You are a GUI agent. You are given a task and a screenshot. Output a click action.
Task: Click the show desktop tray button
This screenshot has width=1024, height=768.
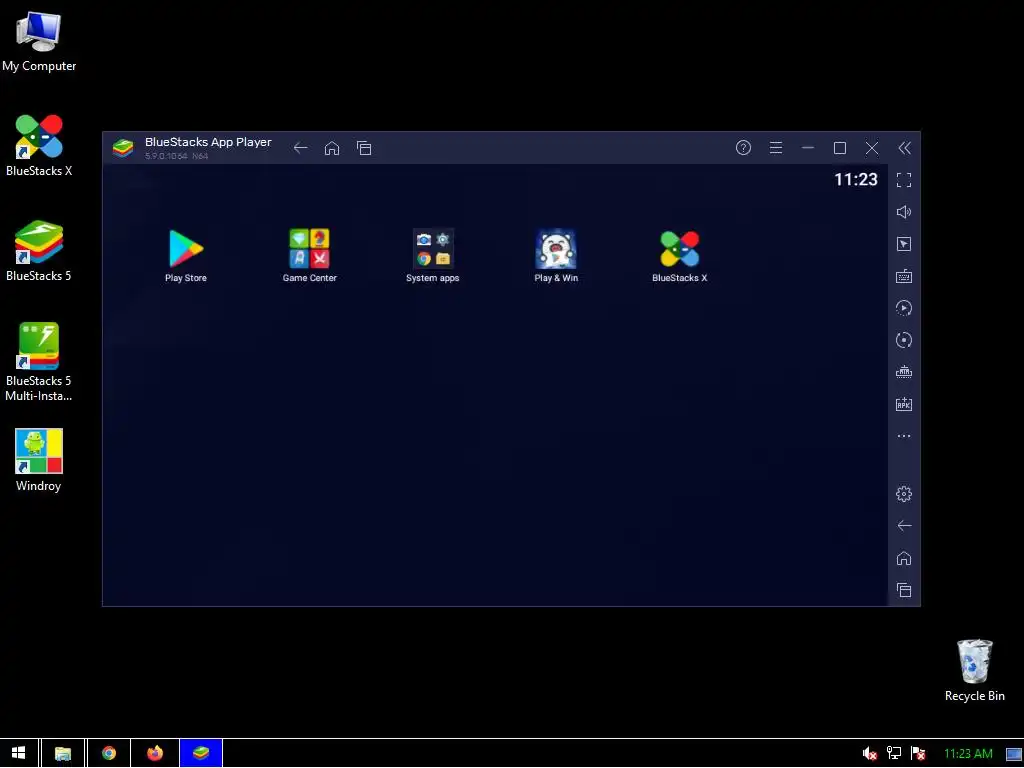tap(1014, 754)
